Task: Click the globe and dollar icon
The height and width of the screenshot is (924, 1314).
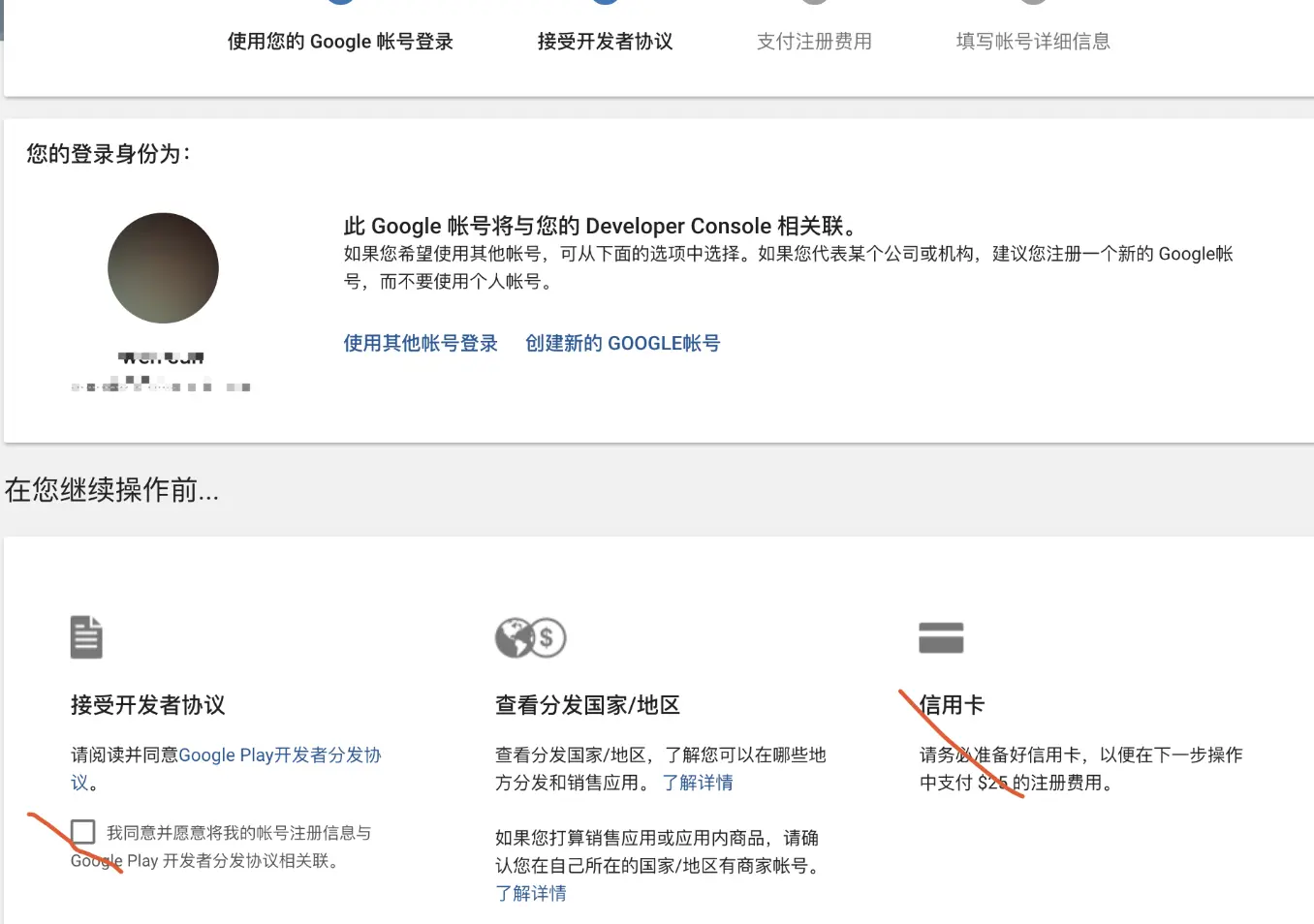Action: pos(530,637)
